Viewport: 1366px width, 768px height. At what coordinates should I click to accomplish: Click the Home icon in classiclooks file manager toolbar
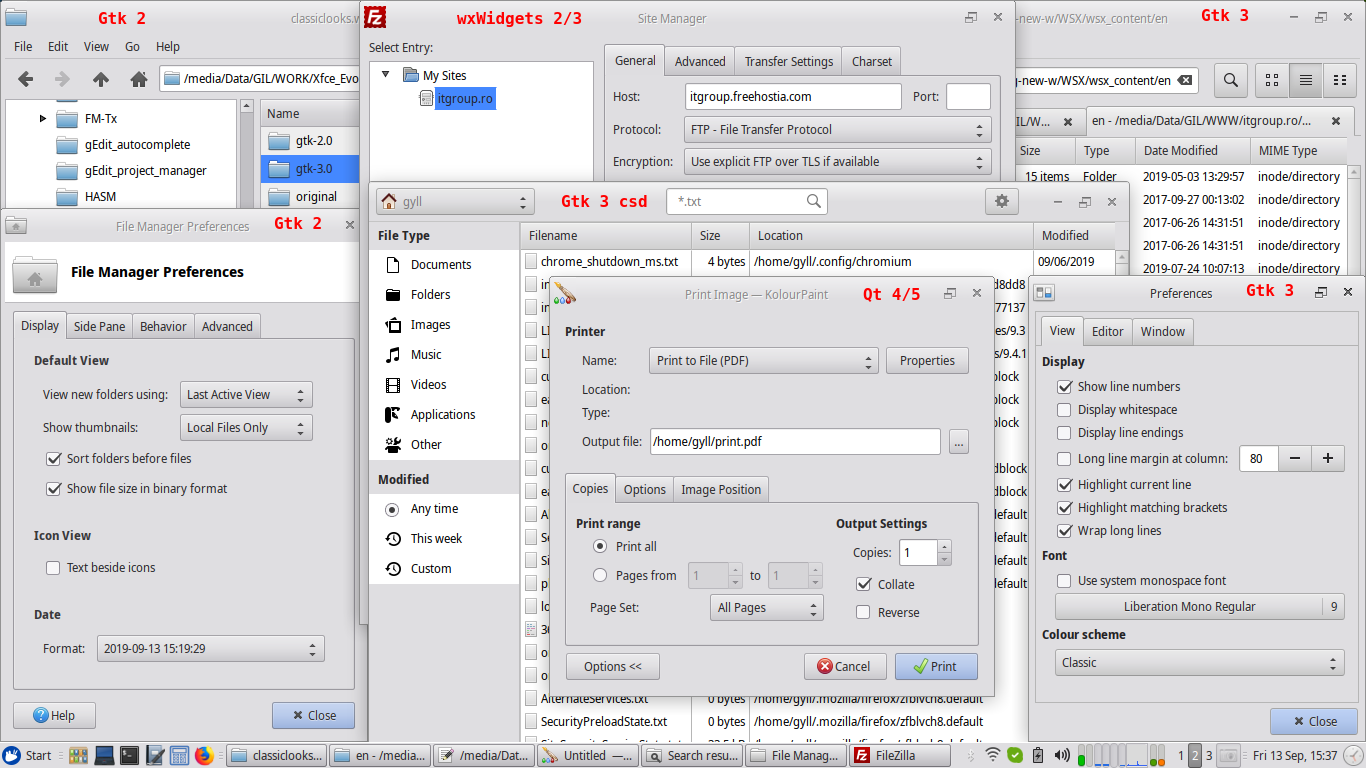(x=139, y=79)
